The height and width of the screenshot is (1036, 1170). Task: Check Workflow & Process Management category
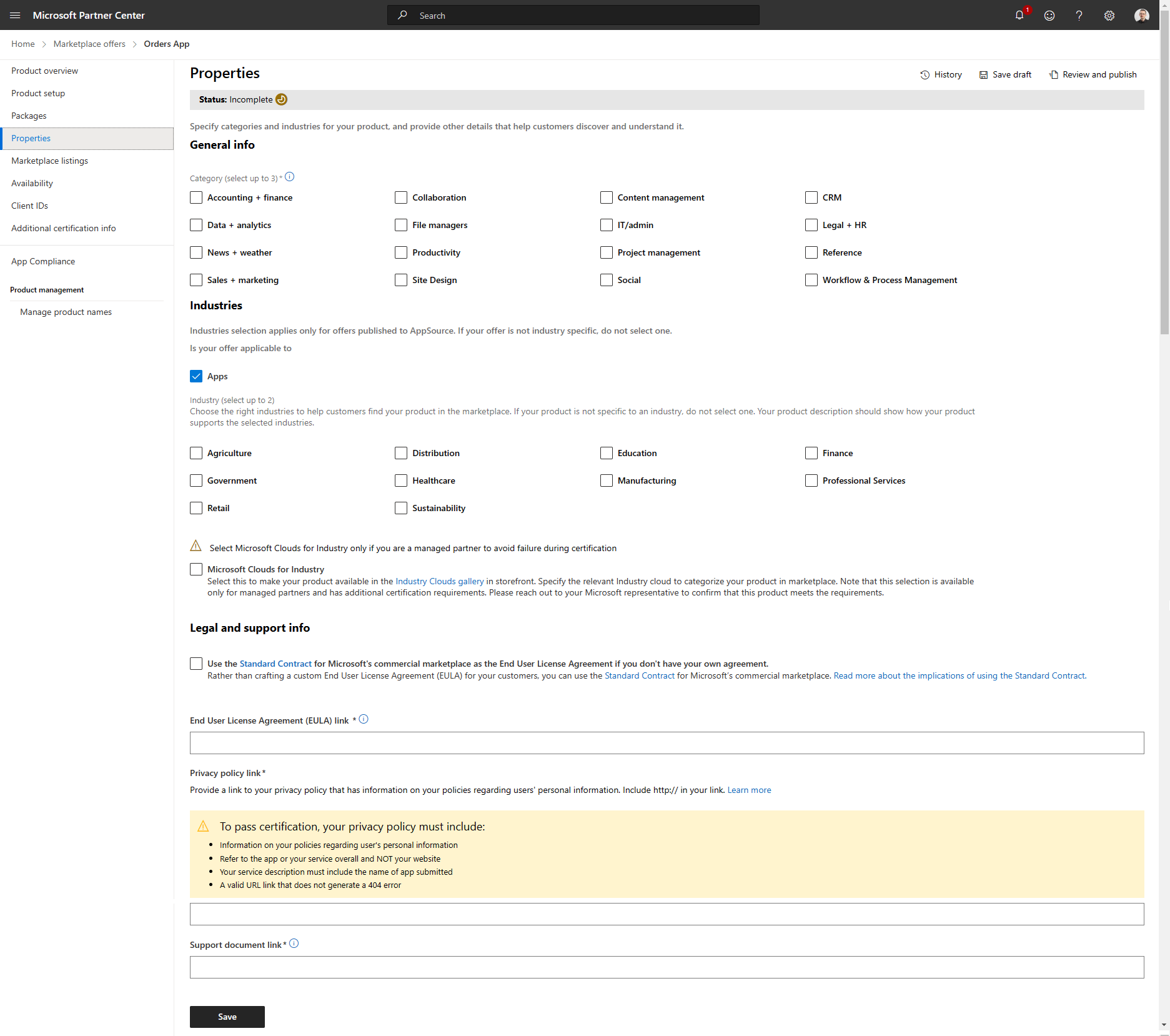[x=811, y=280]
